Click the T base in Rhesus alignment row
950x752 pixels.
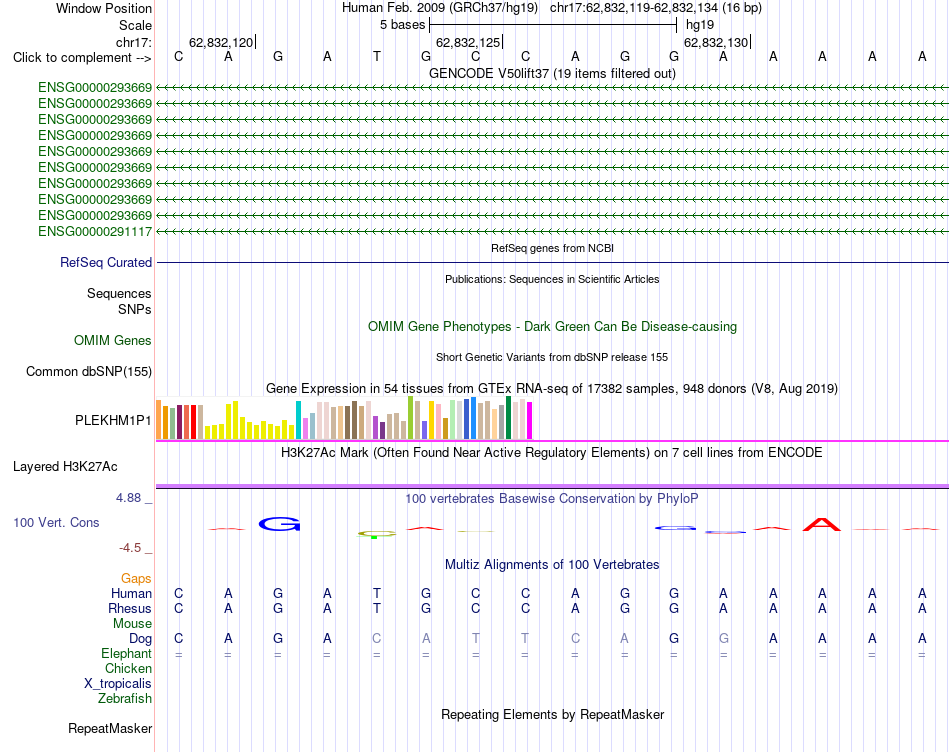coord(377,608)
